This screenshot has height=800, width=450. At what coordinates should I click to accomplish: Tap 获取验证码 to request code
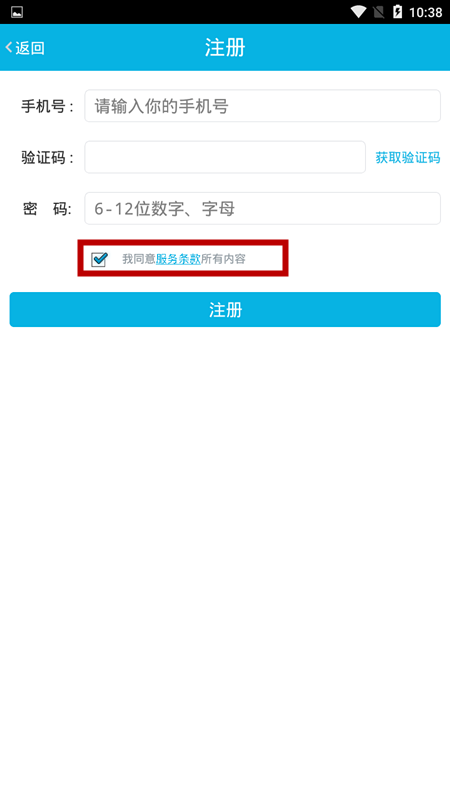pyautogui.click(x=408, y=158)
